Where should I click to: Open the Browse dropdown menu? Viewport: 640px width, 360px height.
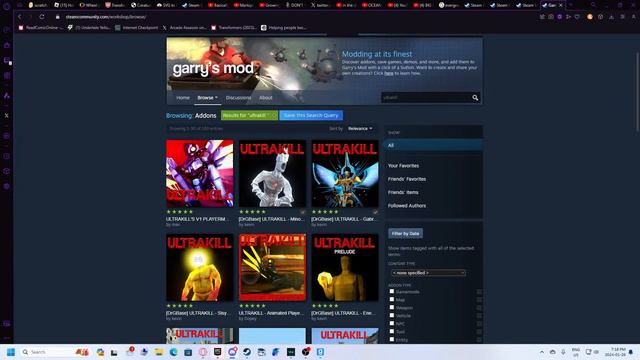tap(207, 98)
